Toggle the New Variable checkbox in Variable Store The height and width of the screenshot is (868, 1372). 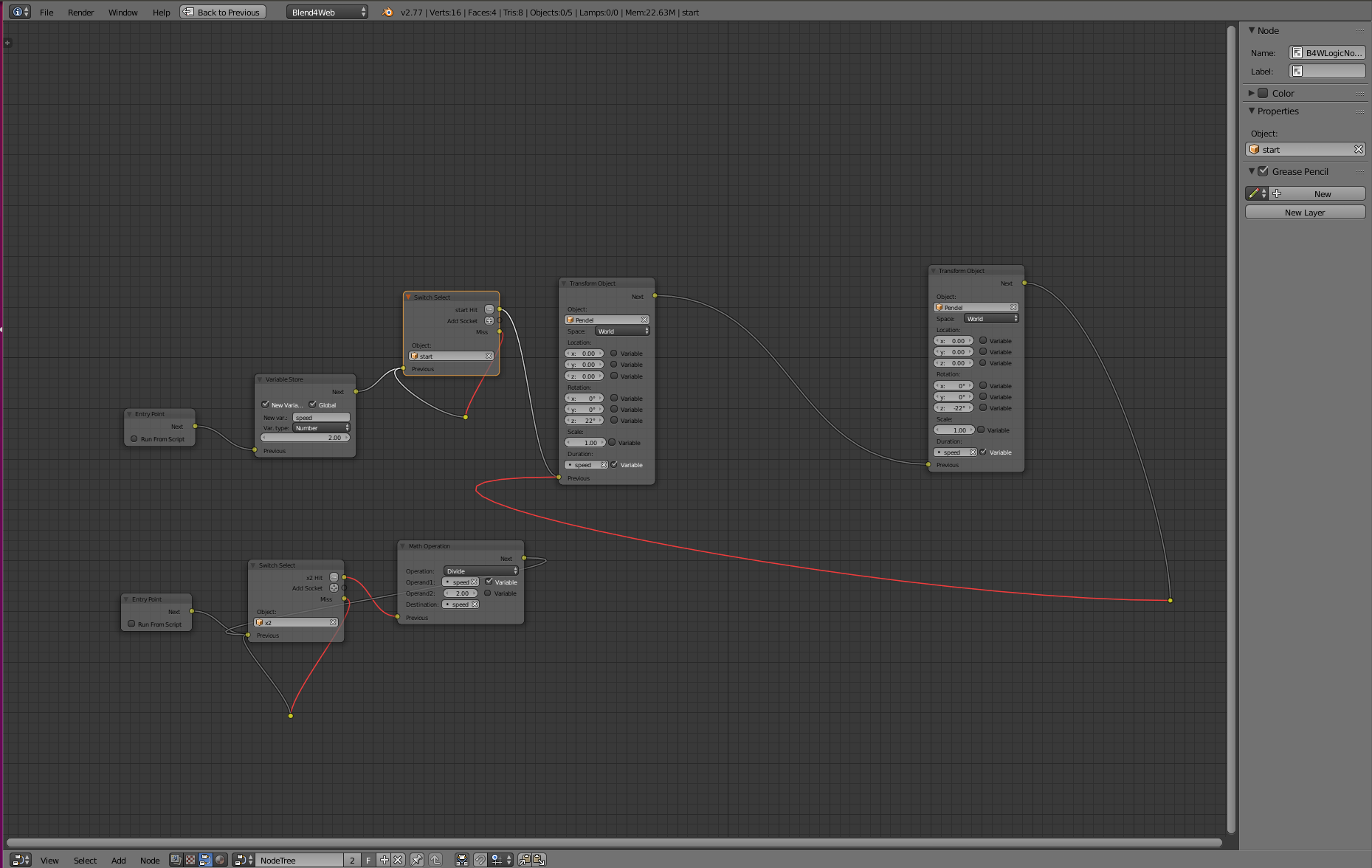pos(266,404)
